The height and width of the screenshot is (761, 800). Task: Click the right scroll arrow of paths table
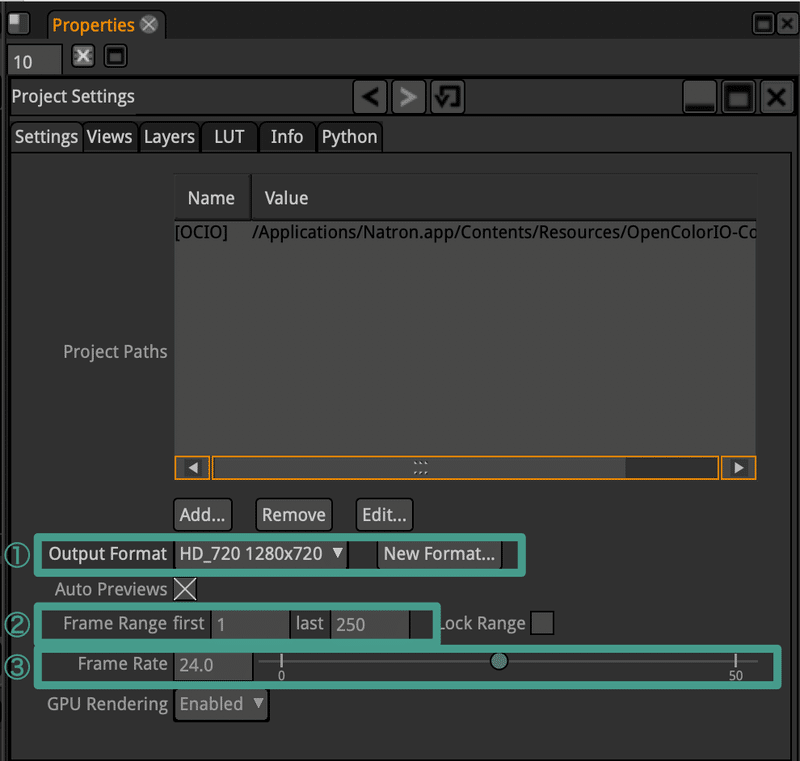(738, 468)
